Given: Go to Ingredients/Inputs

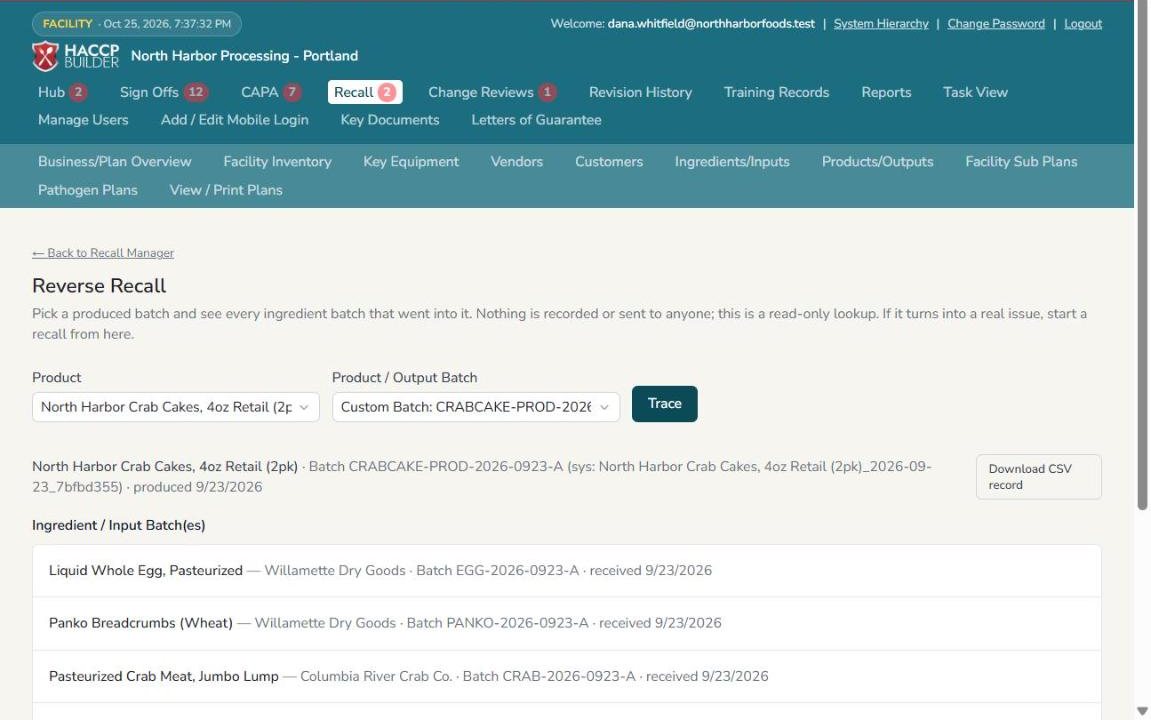Looking at the screenshot, I should click(x=732, y=161).
